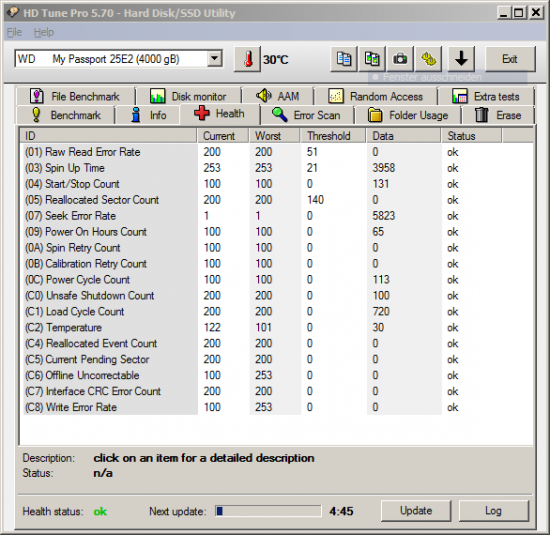Click the green Health status ok text
This screenshot has width=550, height=535.
(100, 512)
